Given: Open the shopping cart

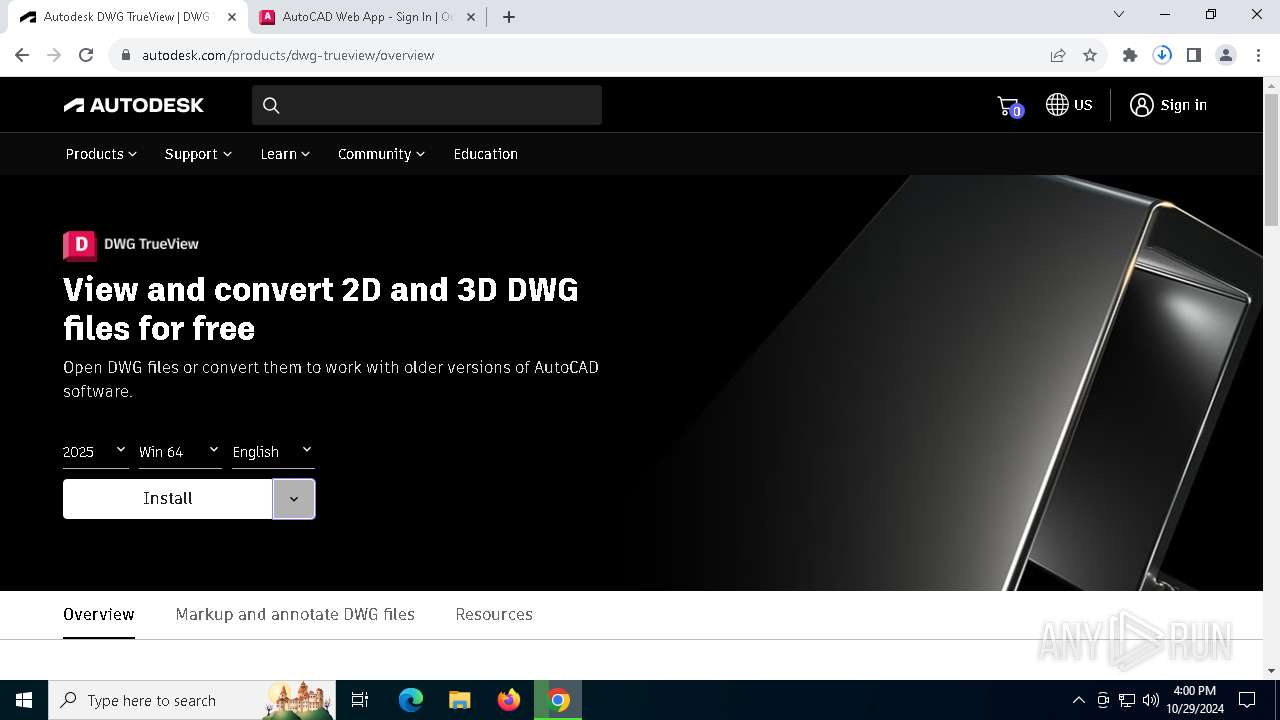Looking at the screenshot, I should [x=1009, y=106].
